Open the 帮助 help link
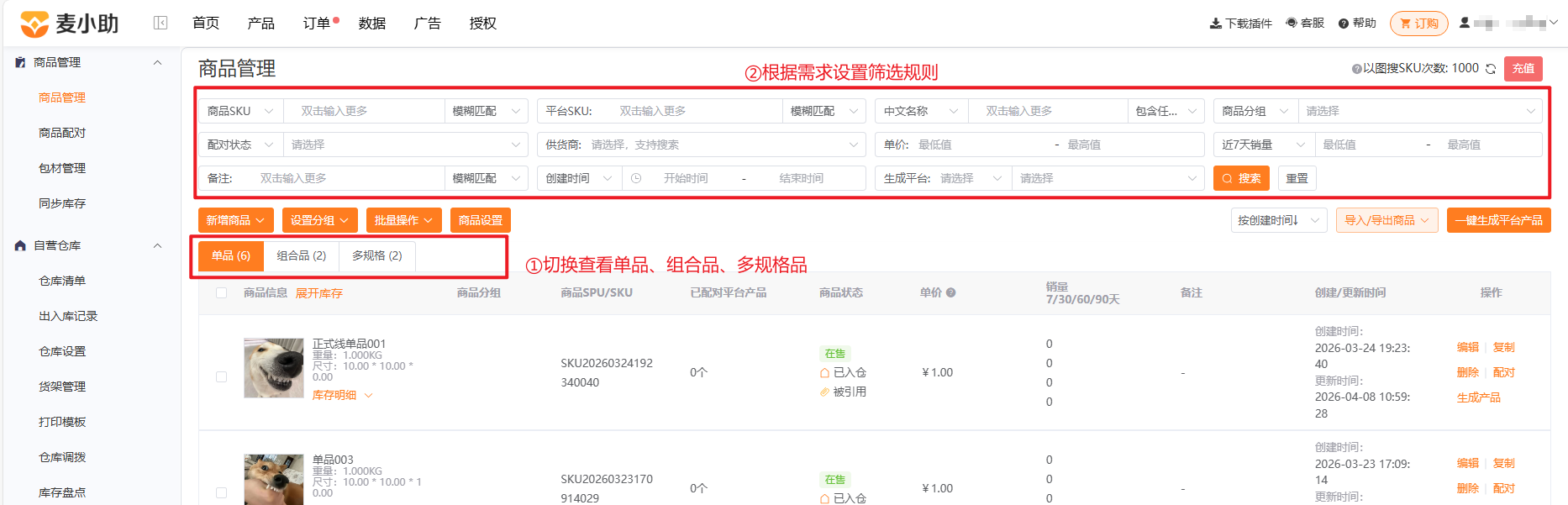The height and width of the screenshot is (505, 1568). 1357,23
